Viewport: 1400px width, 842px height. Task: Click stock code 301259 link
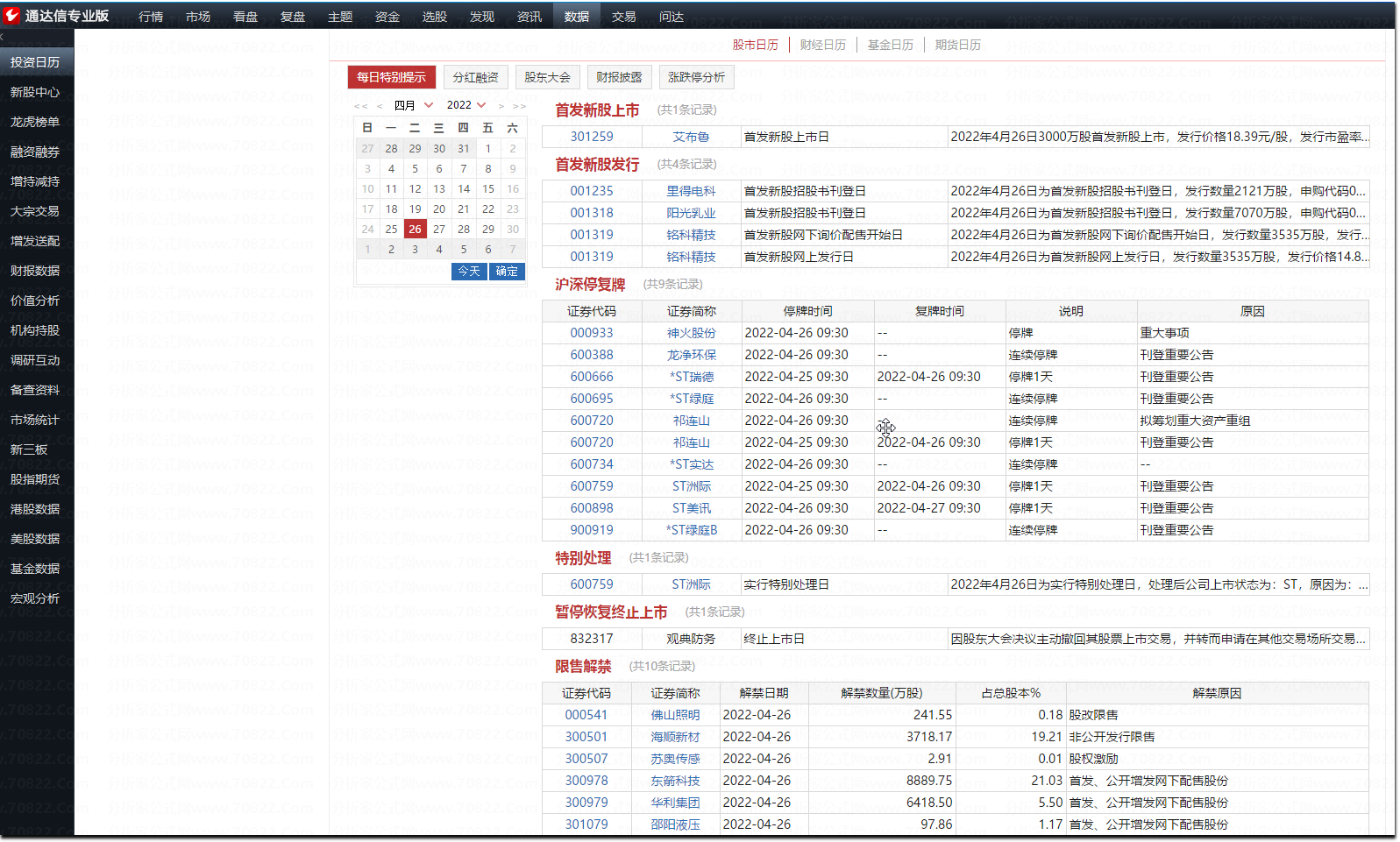pos(592,137)
